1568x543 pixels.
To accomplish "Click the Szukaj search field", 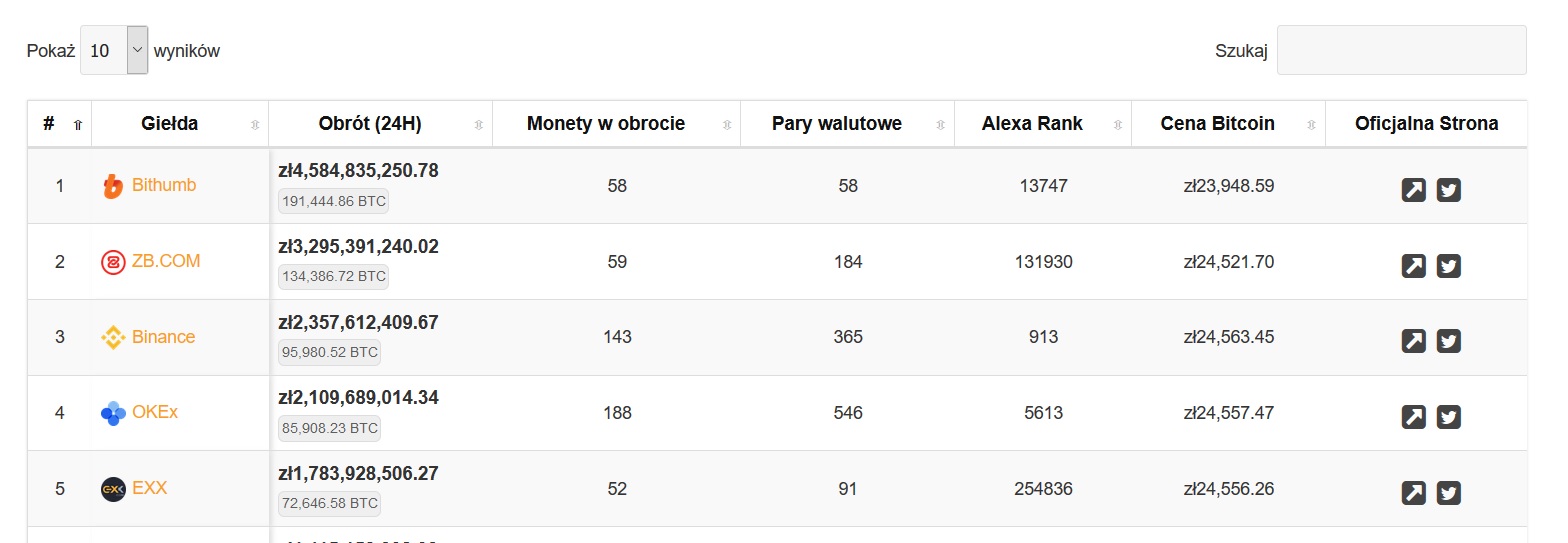I will tap(1401, 50).
